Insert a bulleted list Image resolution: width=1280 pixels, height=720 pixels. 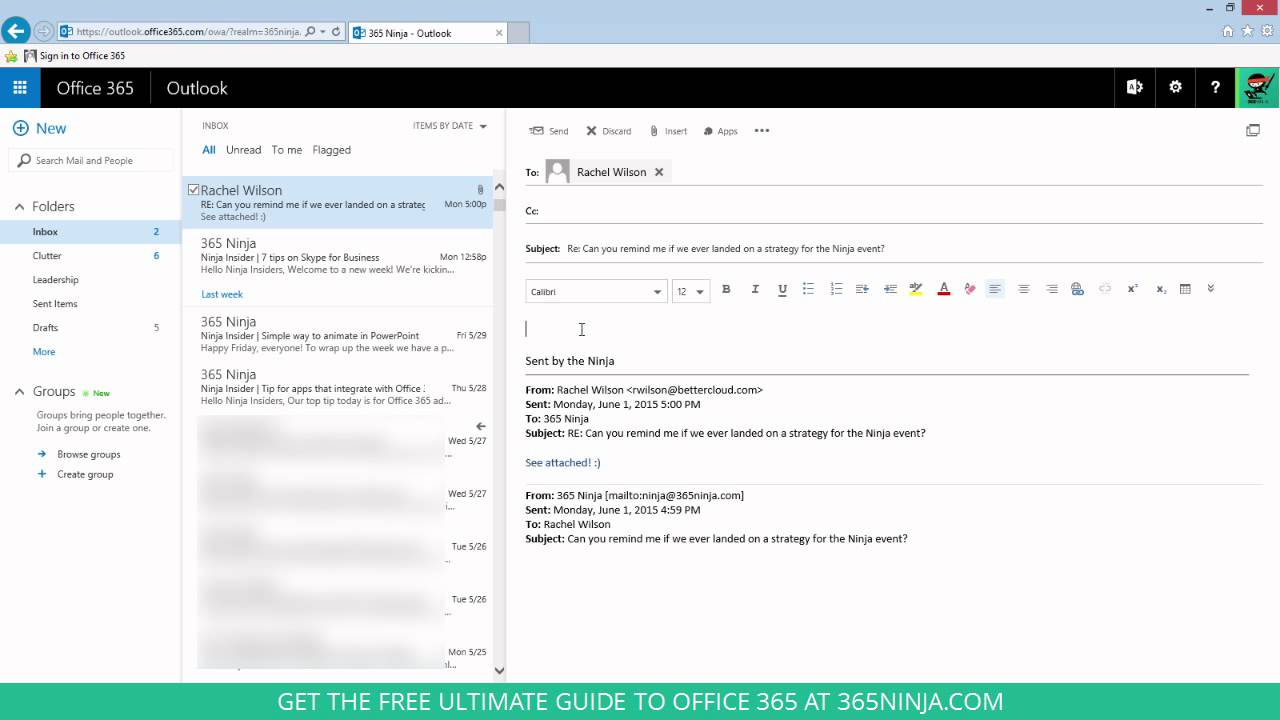[x=808, y=289]
